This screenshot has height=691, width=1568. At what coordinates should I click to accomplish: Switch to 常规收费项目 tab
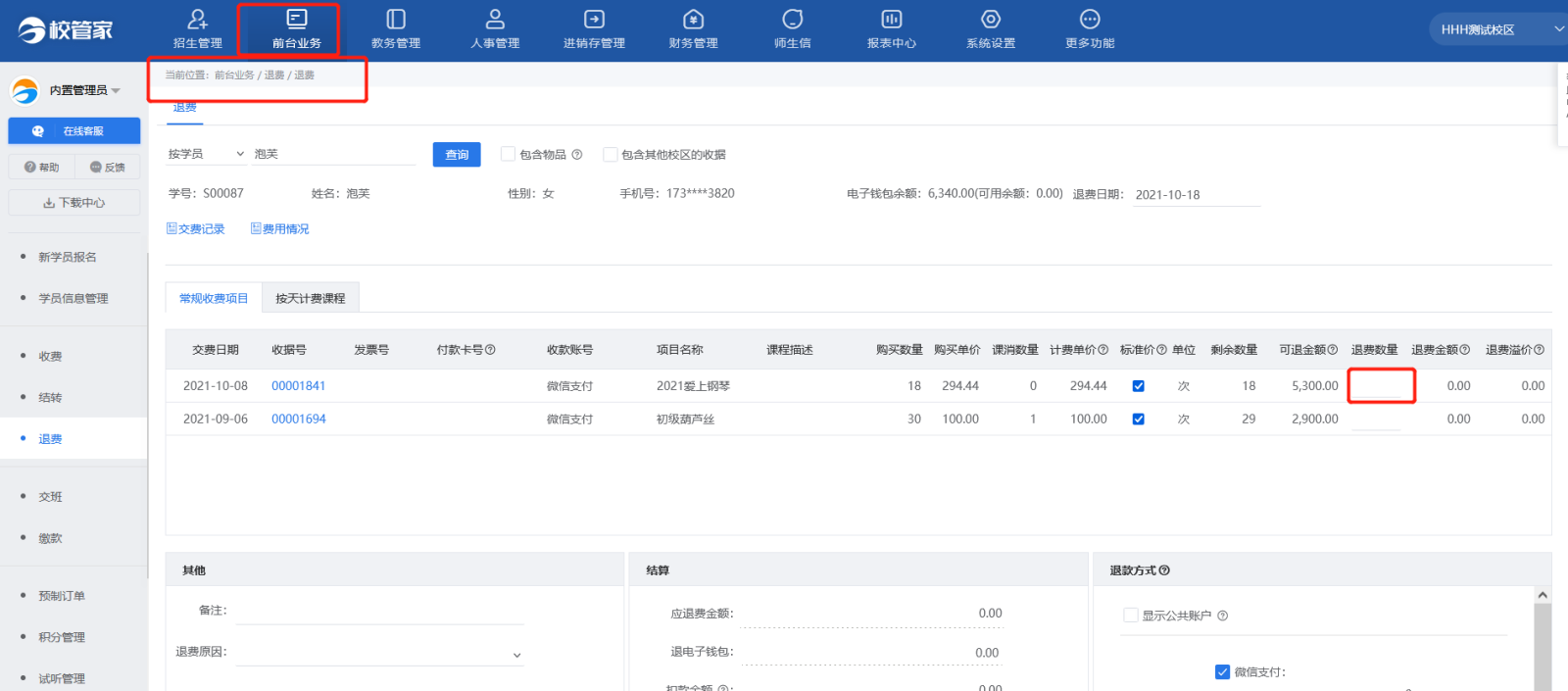(x=214, y=298)
